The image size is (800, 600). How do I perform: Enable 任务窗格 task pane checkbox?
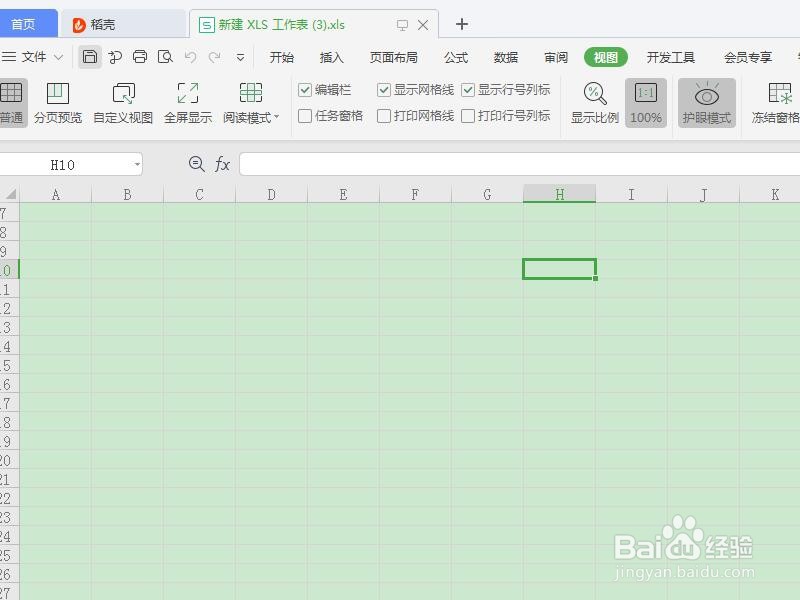click(304, 113)
